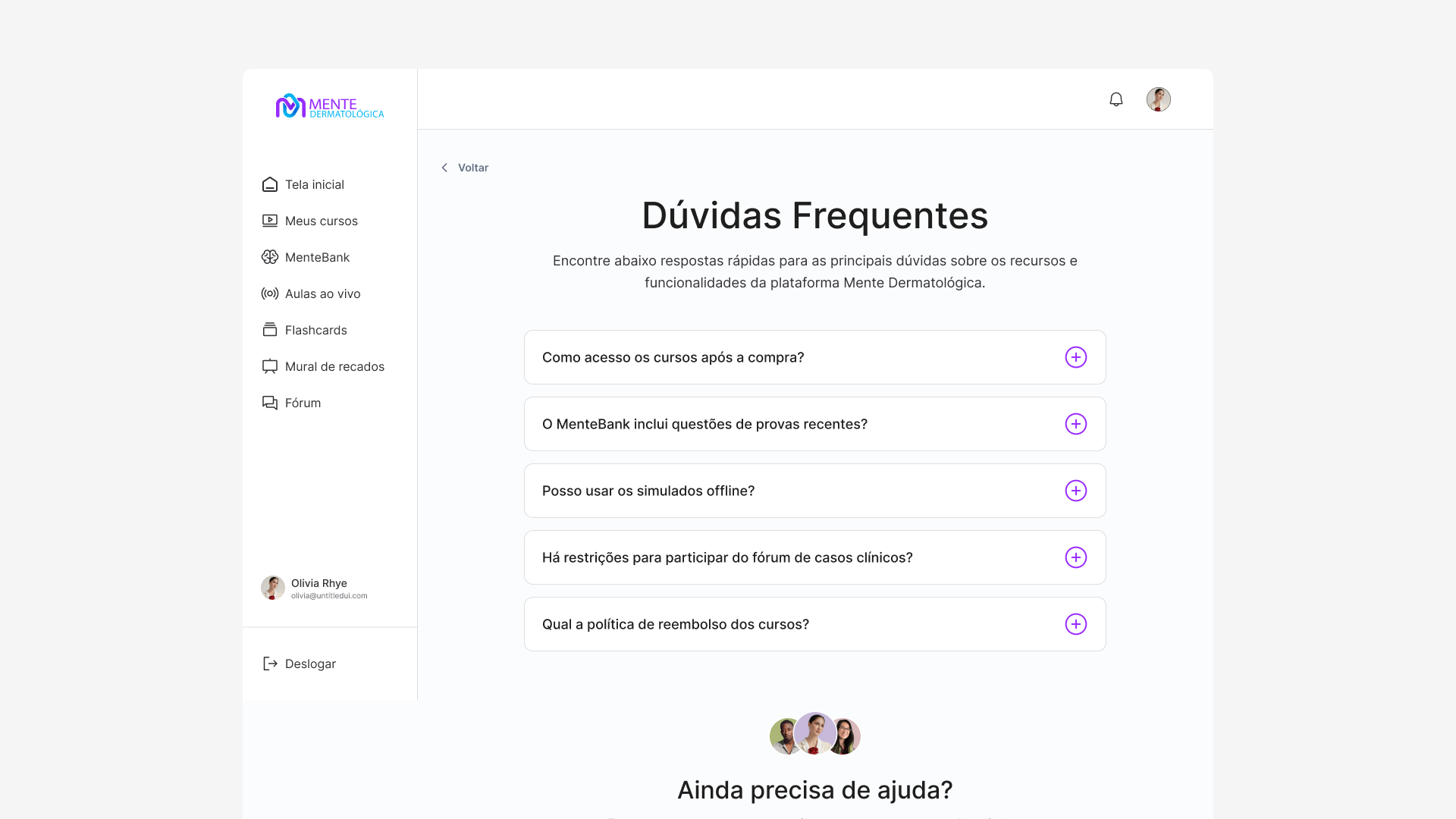Click the Aulas ao vivo broadcast icon

point(269,293)
